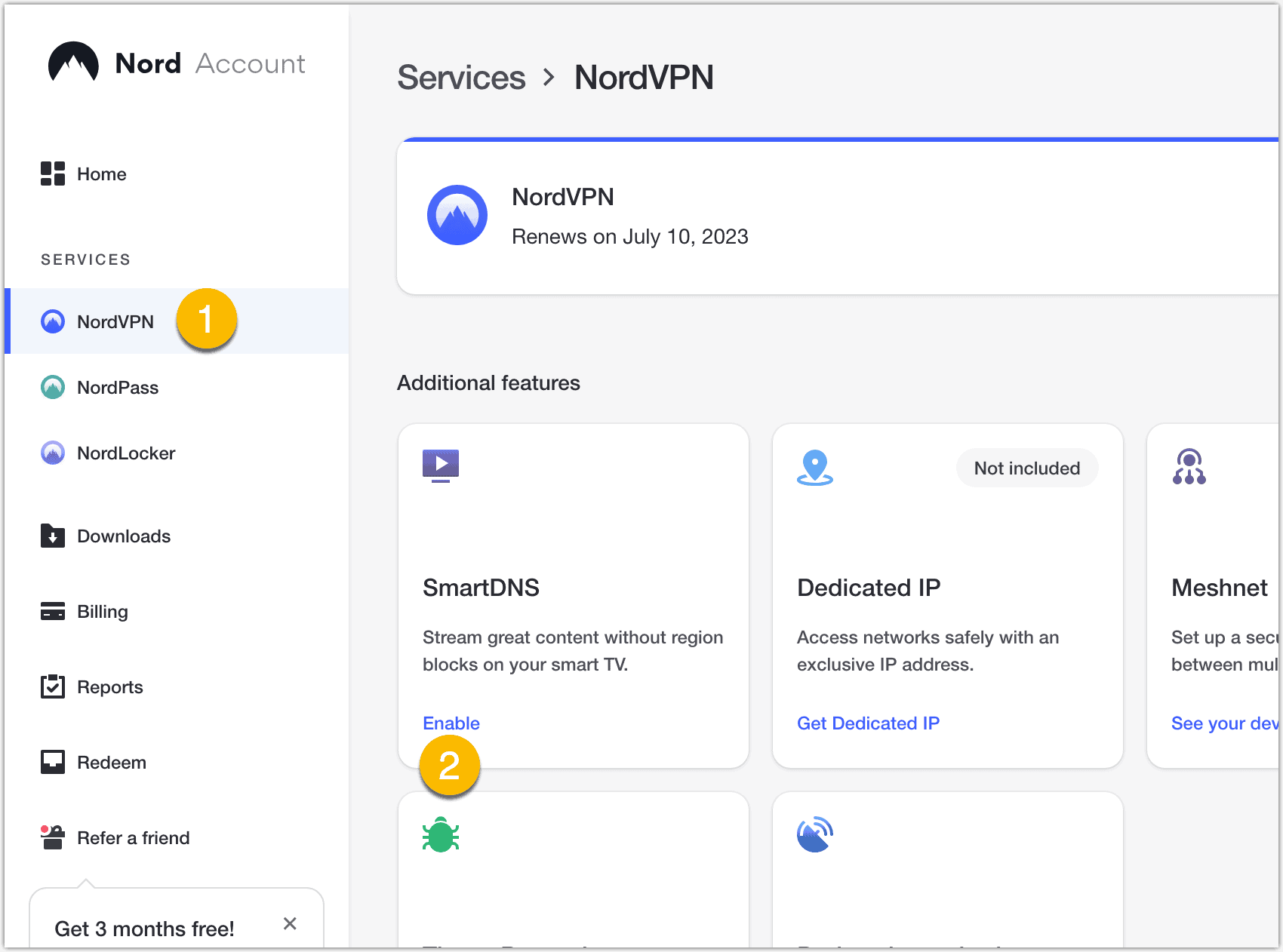Click the Services breadcrumb link
Viewport: 1283px width, 952px height.
(461, 78)
